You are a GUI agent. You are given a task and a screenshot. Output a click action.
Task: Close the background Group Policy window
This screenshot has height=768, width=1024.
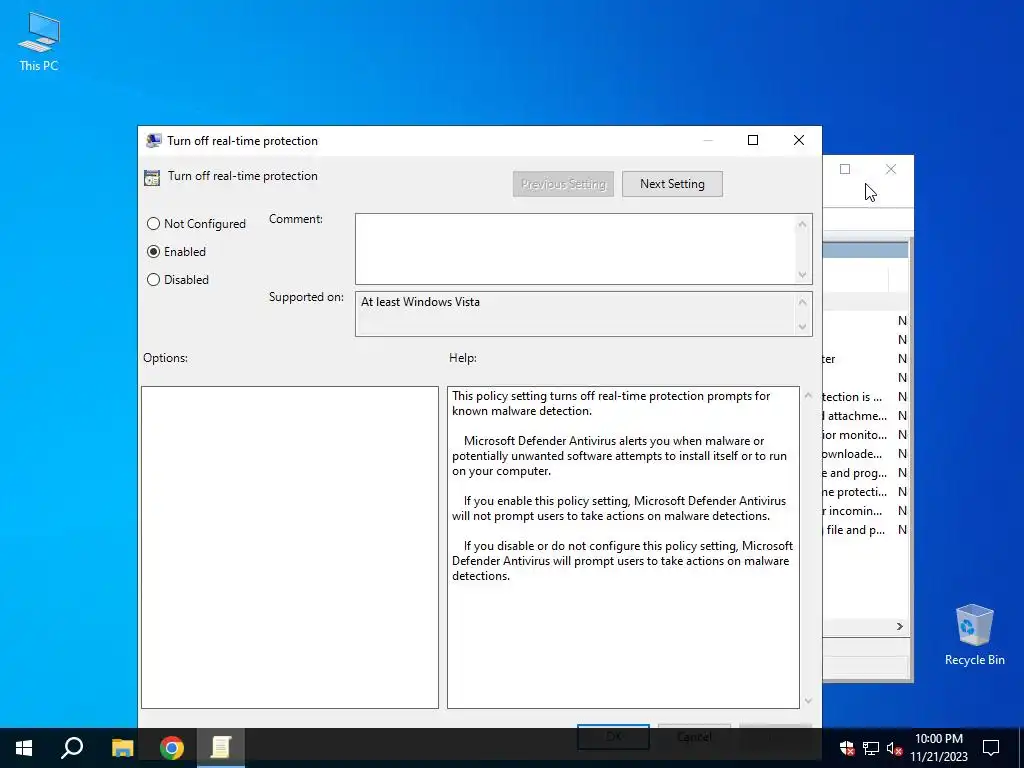(x=891, y=169)
